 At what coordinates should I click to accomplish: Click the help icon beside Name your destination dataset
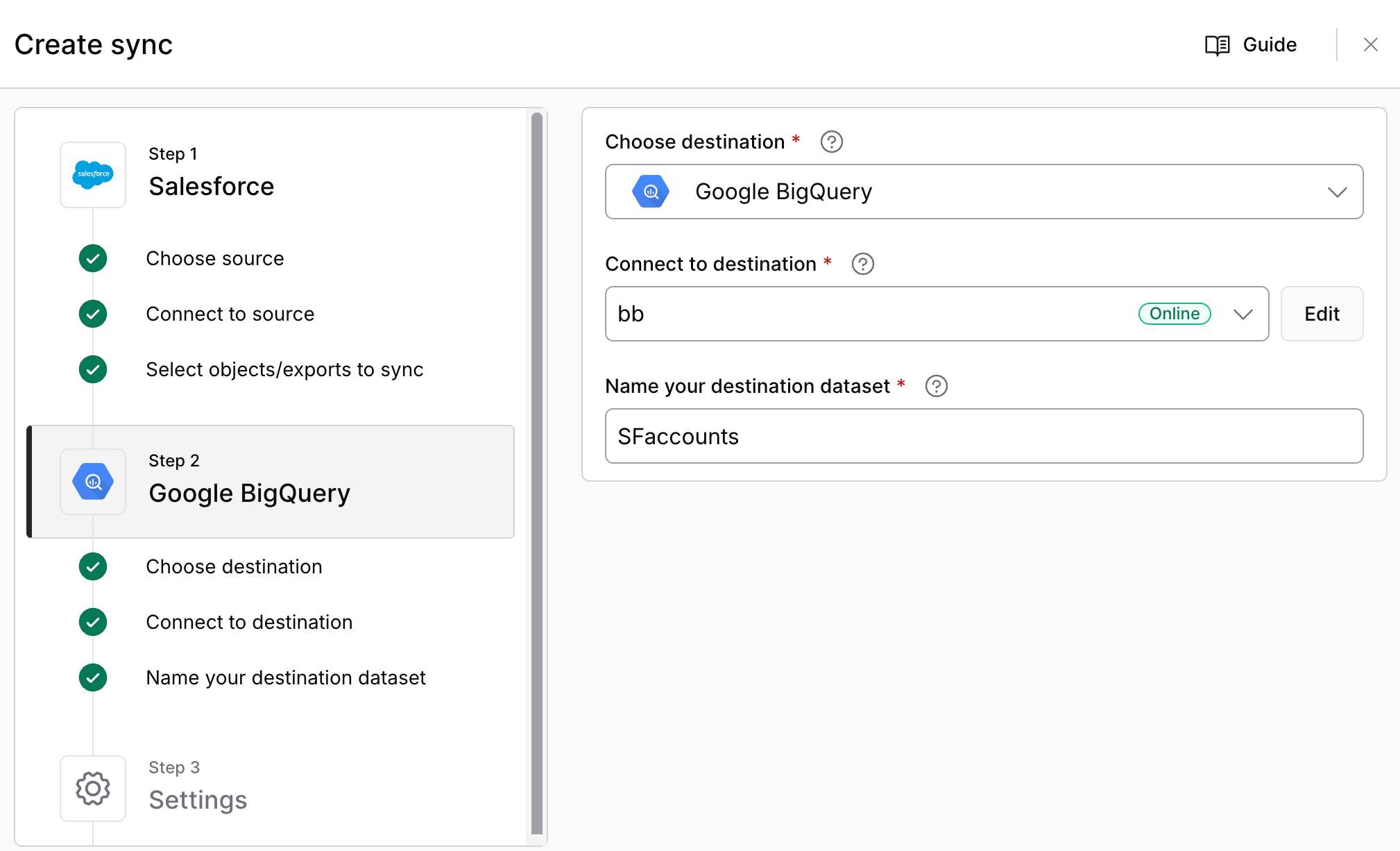pyautogui.click(x=936, y=386)
